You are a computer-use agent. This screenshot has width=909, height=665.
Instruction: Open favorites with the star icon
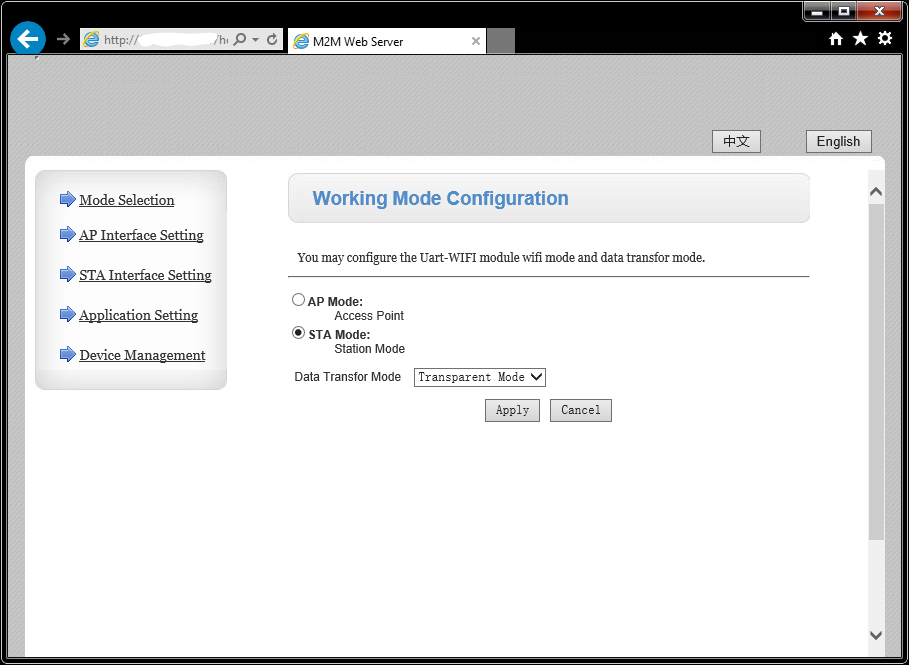(x=860, y=39)
